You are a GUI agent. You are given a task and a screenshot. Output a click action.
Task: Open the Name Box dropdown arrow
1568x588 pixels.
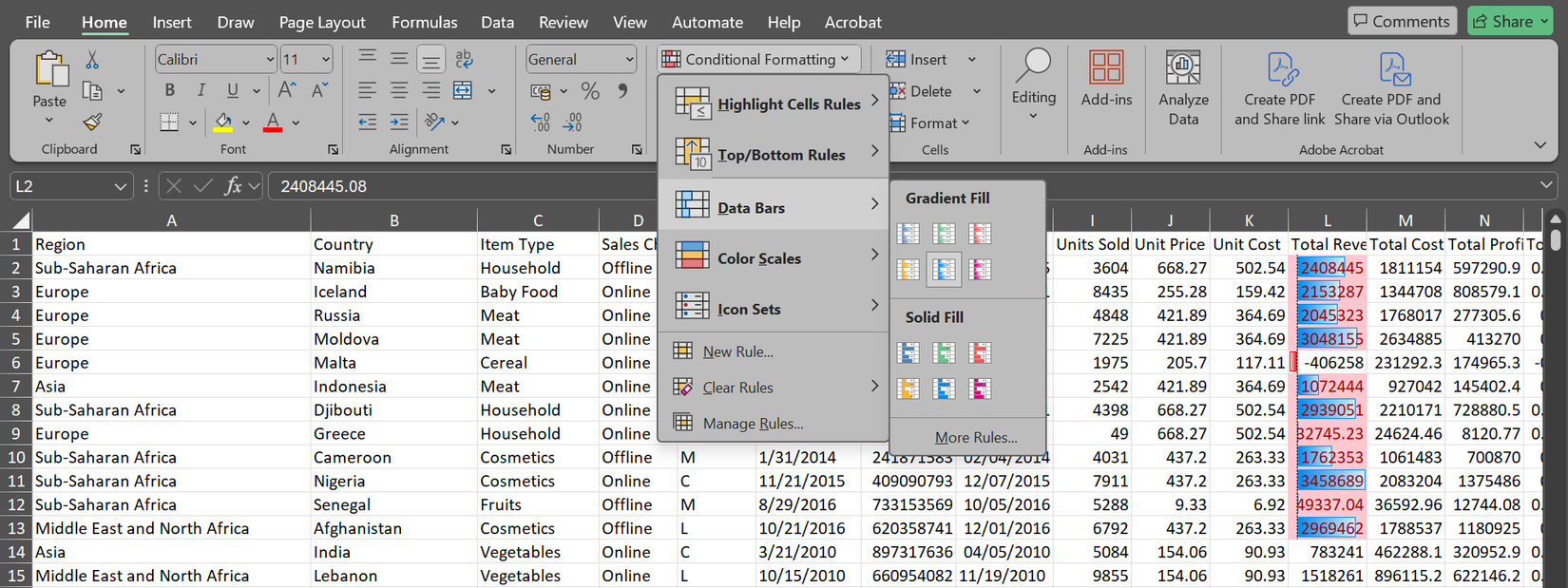[x=120, y=186]
